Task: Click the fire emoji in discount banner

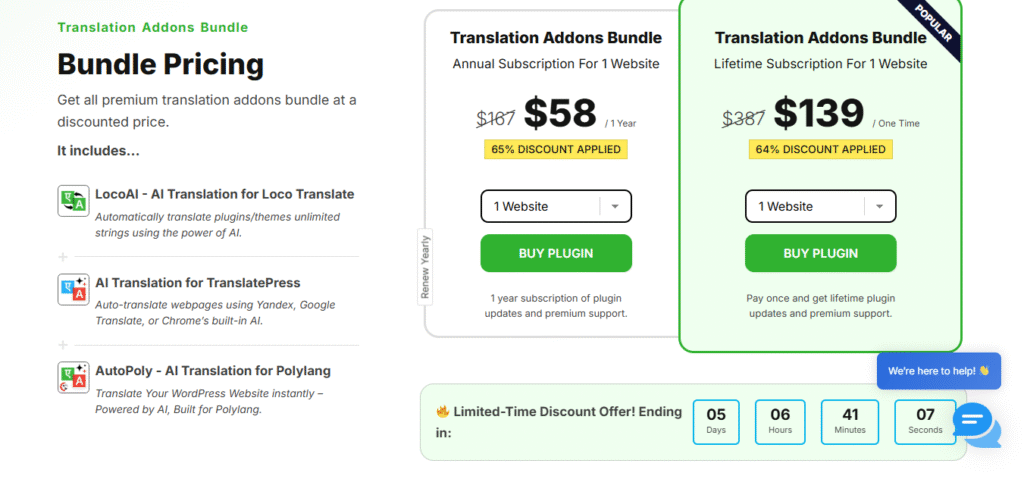Action: [x=442, y=411]
